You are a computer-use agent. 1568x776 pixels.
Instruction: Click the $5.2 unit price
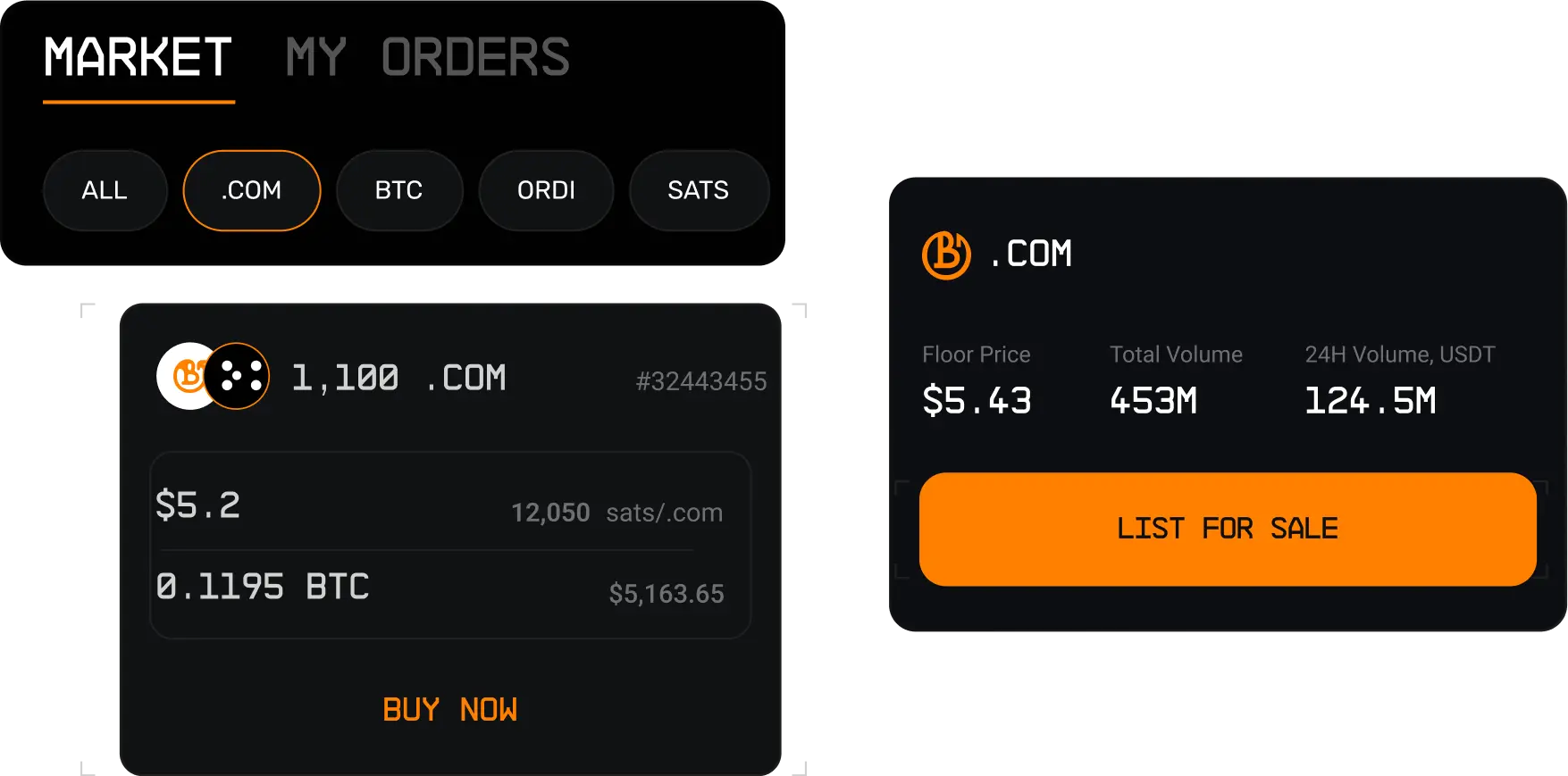pyautogui.click(x=197, y=505)
